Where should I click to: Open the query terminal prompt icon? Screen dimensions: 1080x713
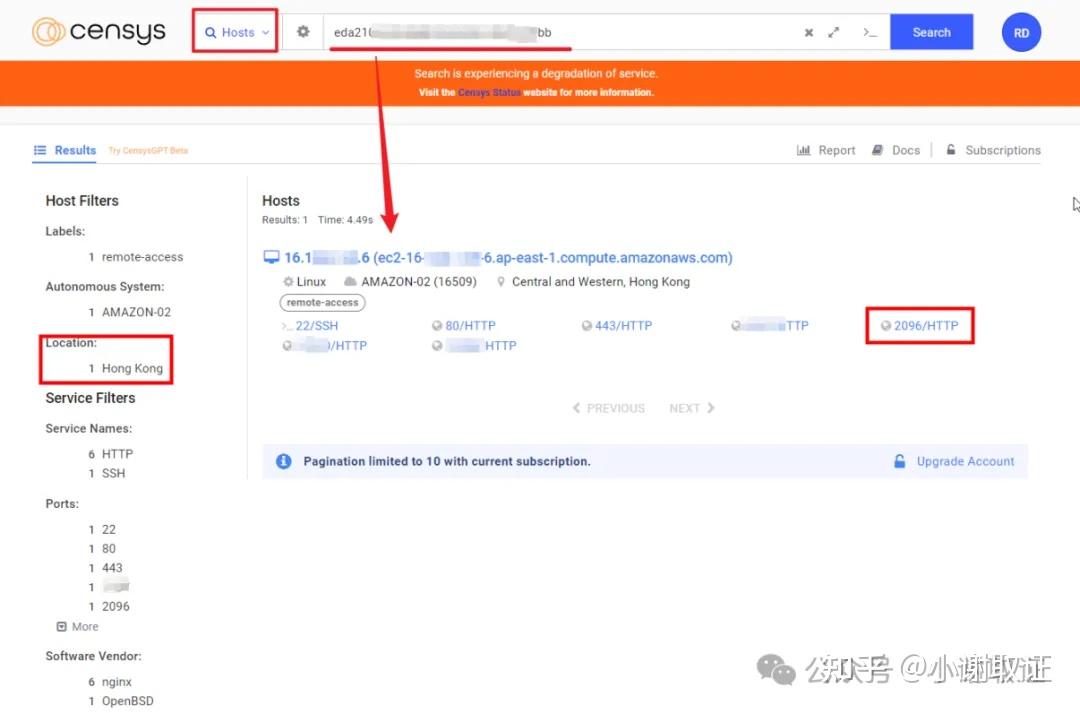[869, 32]
